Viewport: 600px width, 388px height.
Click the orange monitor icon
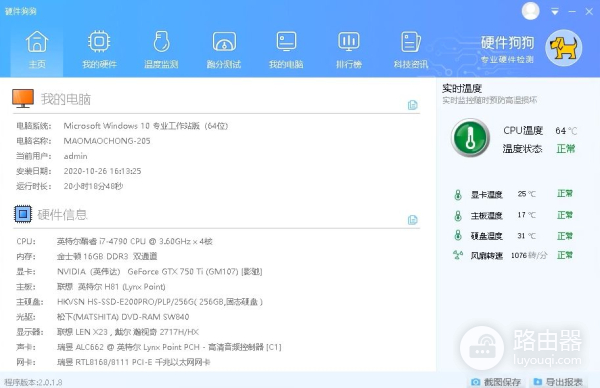(23, 99)
